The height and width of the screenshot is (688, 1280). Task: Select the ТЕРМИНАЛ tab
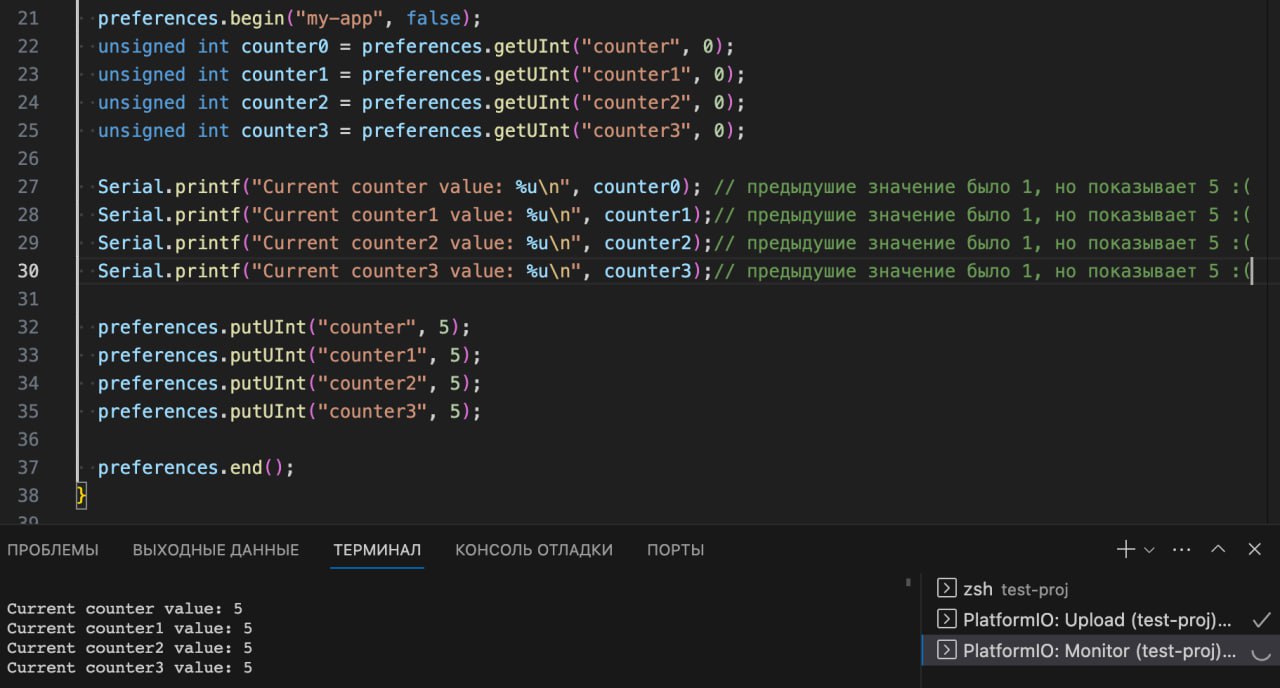click(x=377, y=550)
